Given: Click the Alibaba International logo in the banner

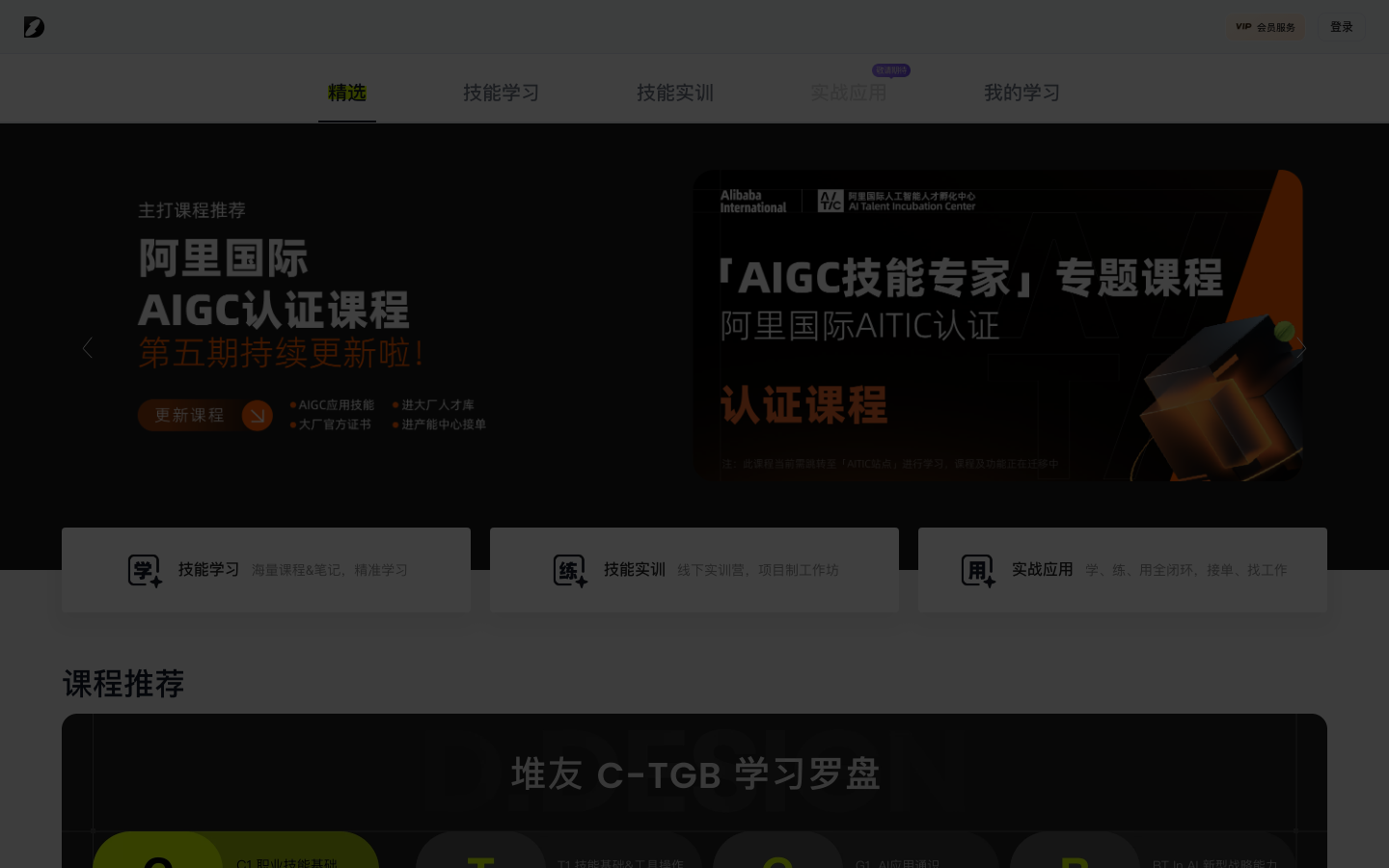Looking at the screenshot, I should 753,201.
